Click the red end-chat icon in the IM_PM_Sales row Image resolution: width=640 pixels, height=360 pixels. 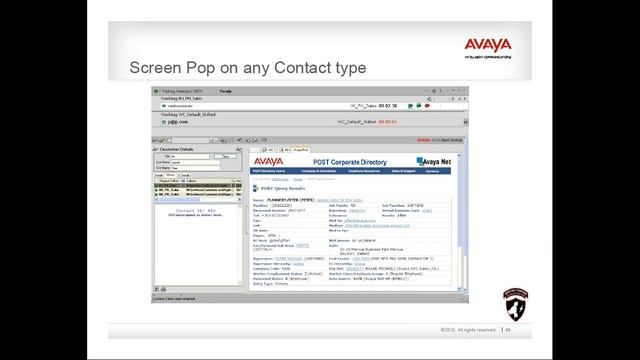427,106
